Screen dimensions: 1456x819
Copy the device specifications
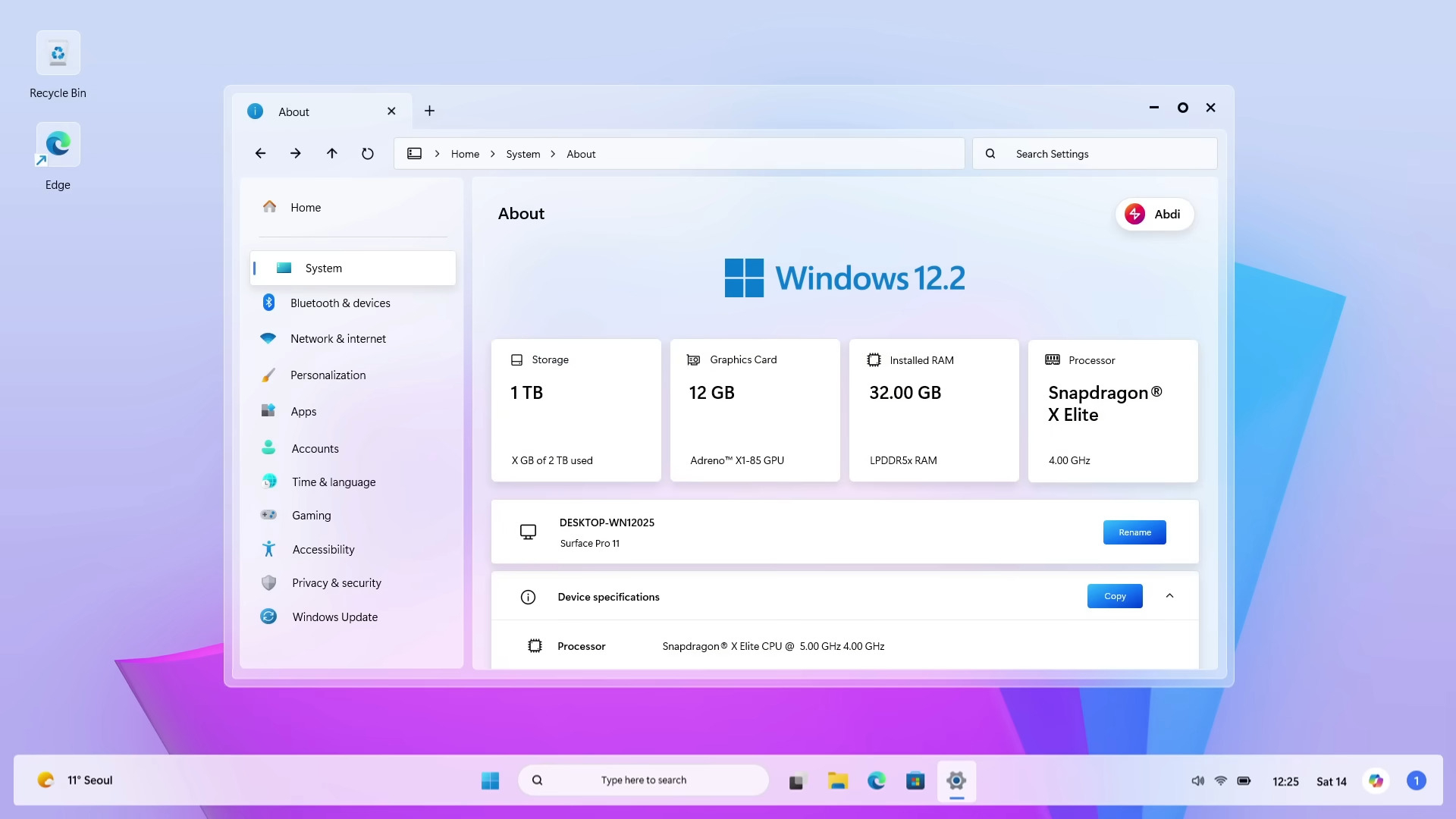tap(1114, 596)
